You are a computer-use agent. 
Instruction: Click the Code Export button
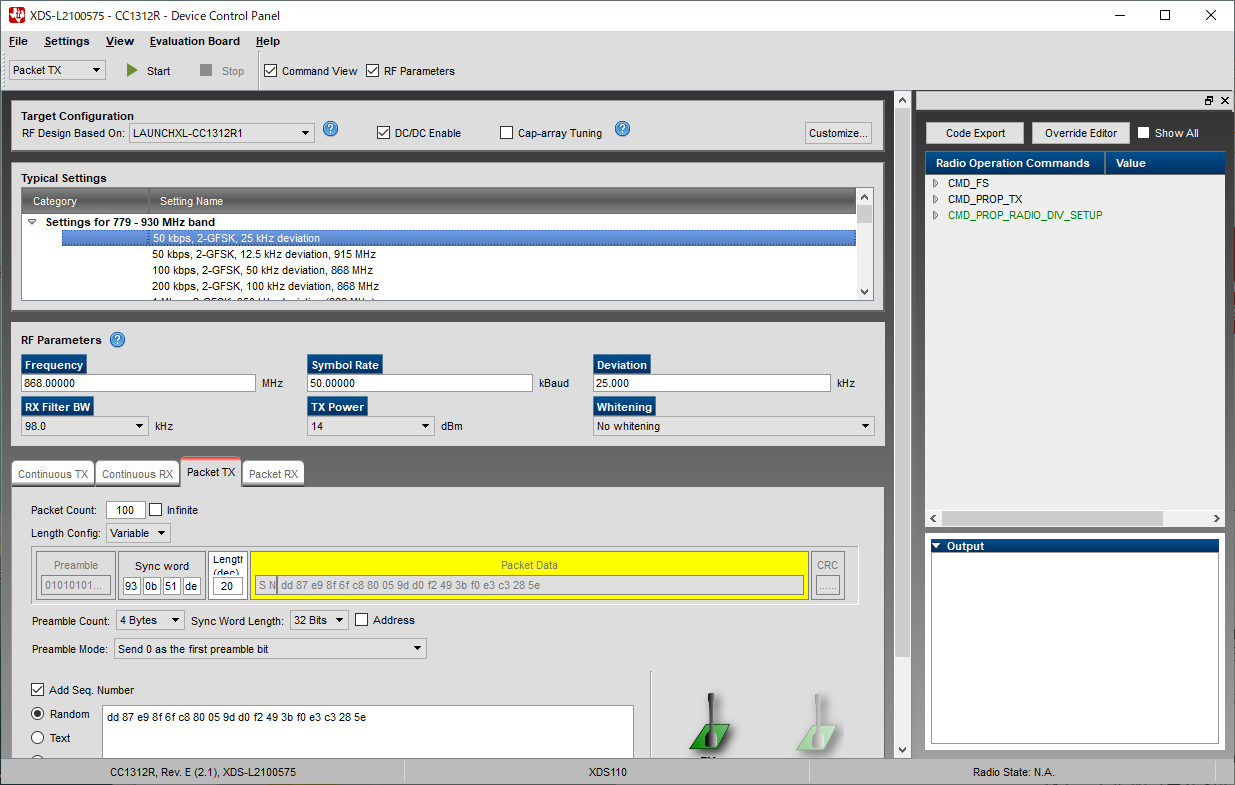click(x=976, y=133)
